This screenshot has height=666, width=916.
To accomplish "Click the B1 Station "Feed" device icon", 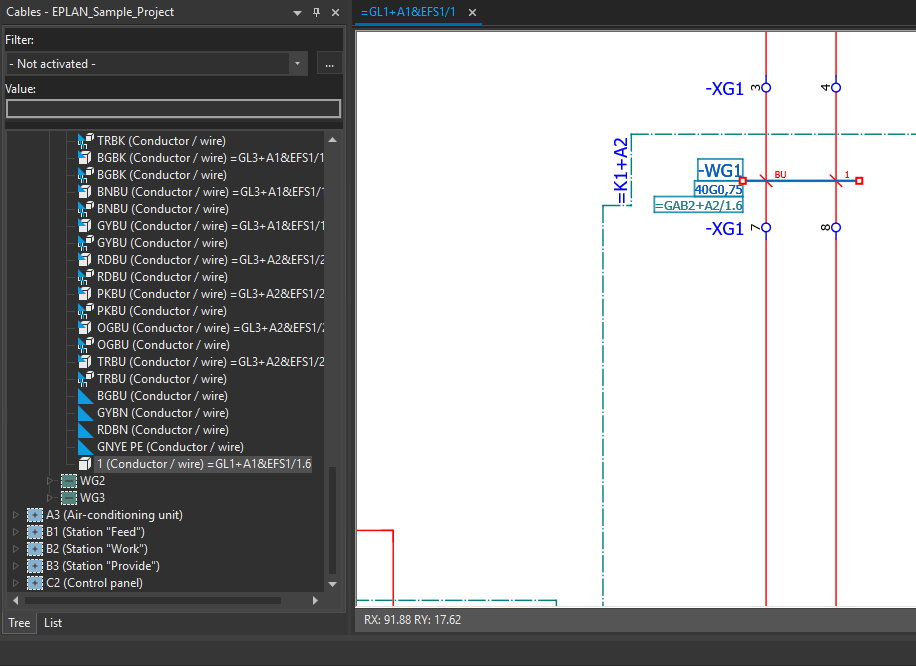I will [34, 531].
